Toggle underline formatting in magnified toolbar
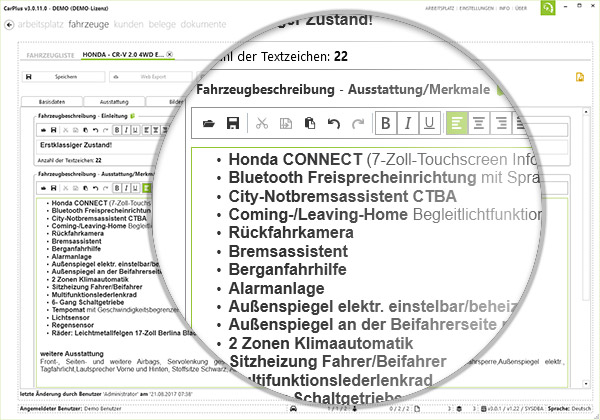 (430, 124)
